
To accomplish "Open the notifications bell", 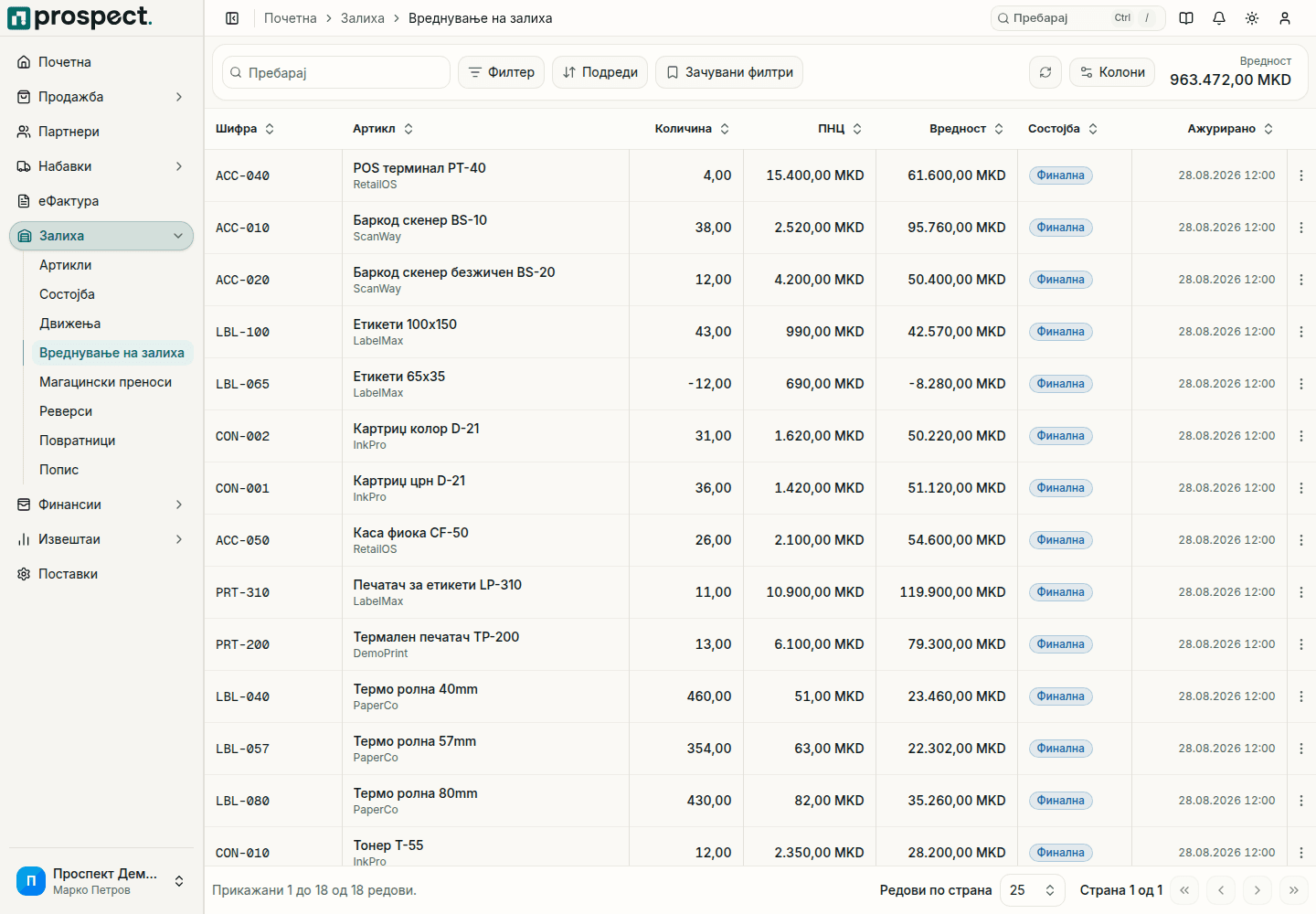I will (1219, 18).
